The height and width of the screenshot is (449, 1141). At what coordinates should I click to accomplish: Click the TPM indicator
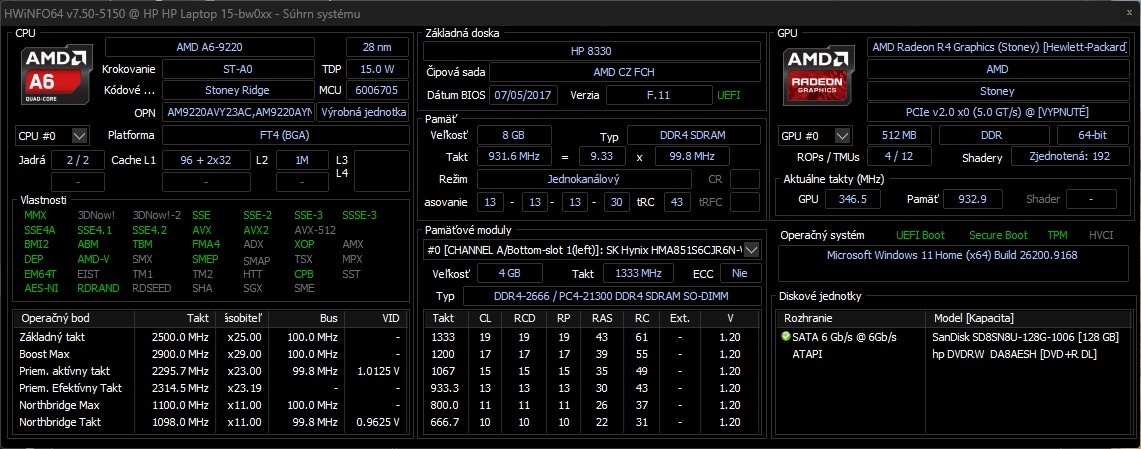(x=1057, y=235)
